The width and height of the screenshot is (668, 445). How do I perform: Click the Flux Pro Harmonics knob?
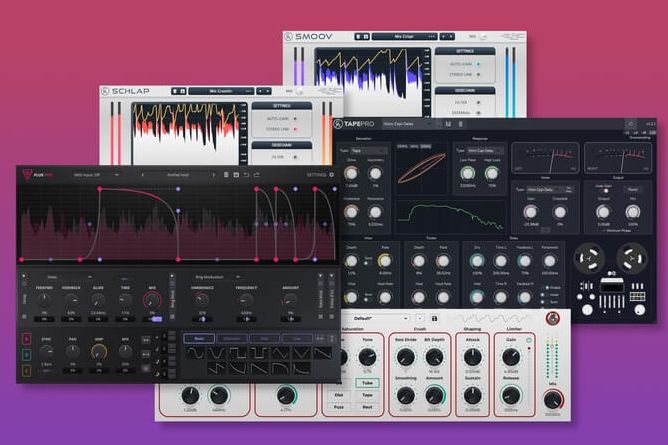[x=201, y=301]
